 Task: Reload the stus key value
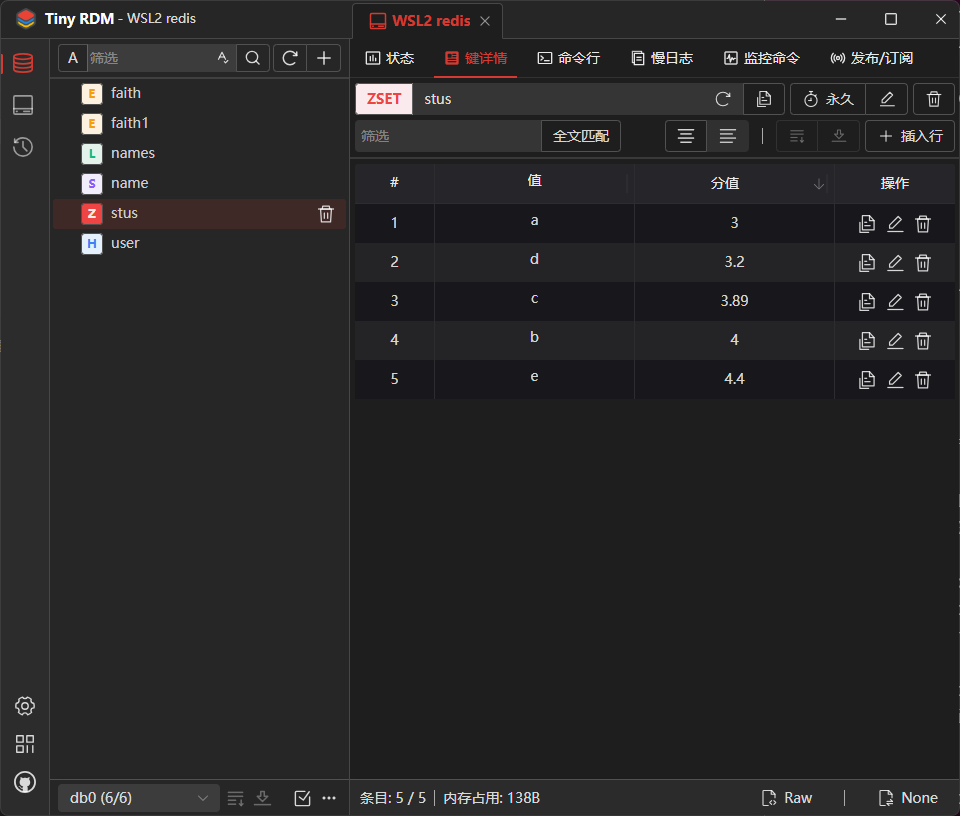click(723, 99)
